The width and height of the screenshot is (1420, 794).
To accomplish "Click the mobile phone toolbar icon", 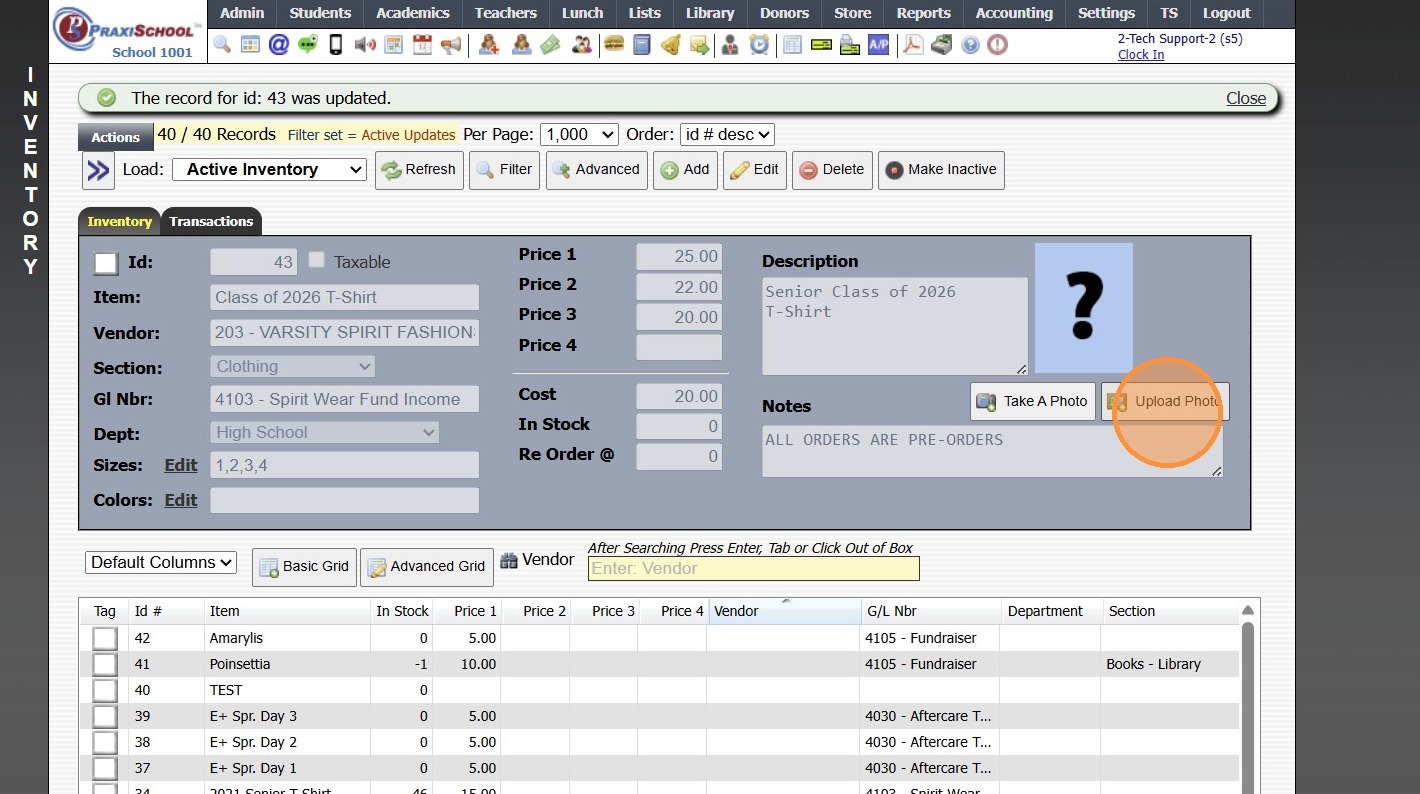I will (336, 45).
